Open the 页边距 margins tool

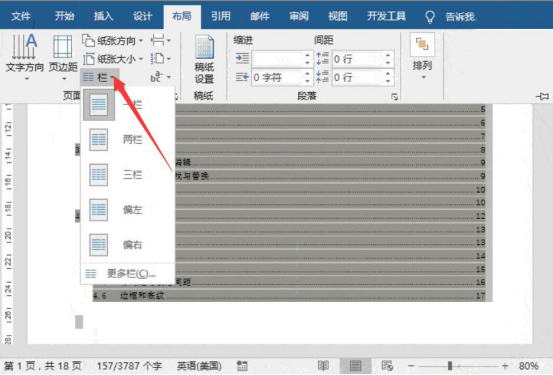tap(63, 56)
